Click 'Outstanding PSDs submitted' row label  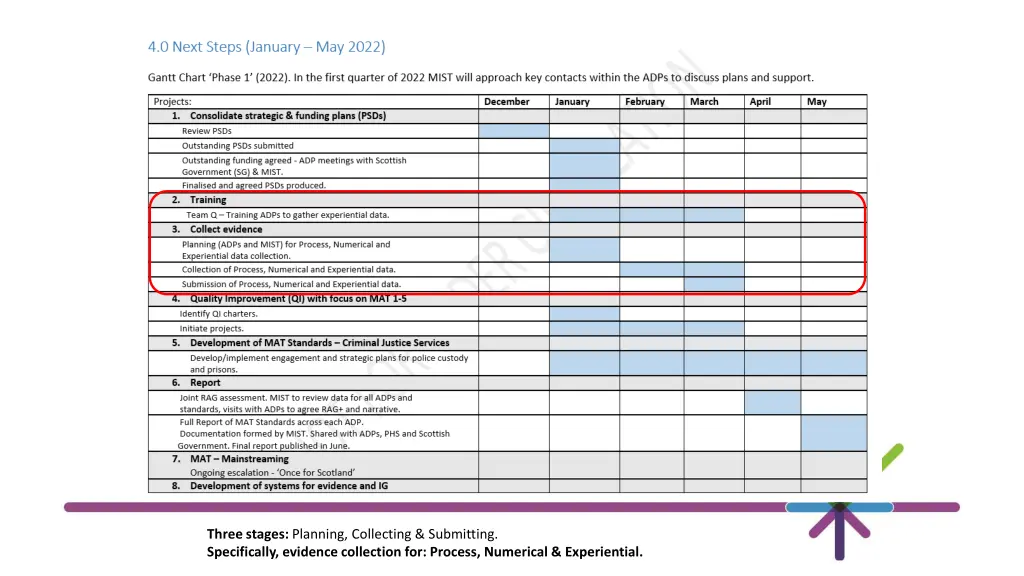pos(238,146)
